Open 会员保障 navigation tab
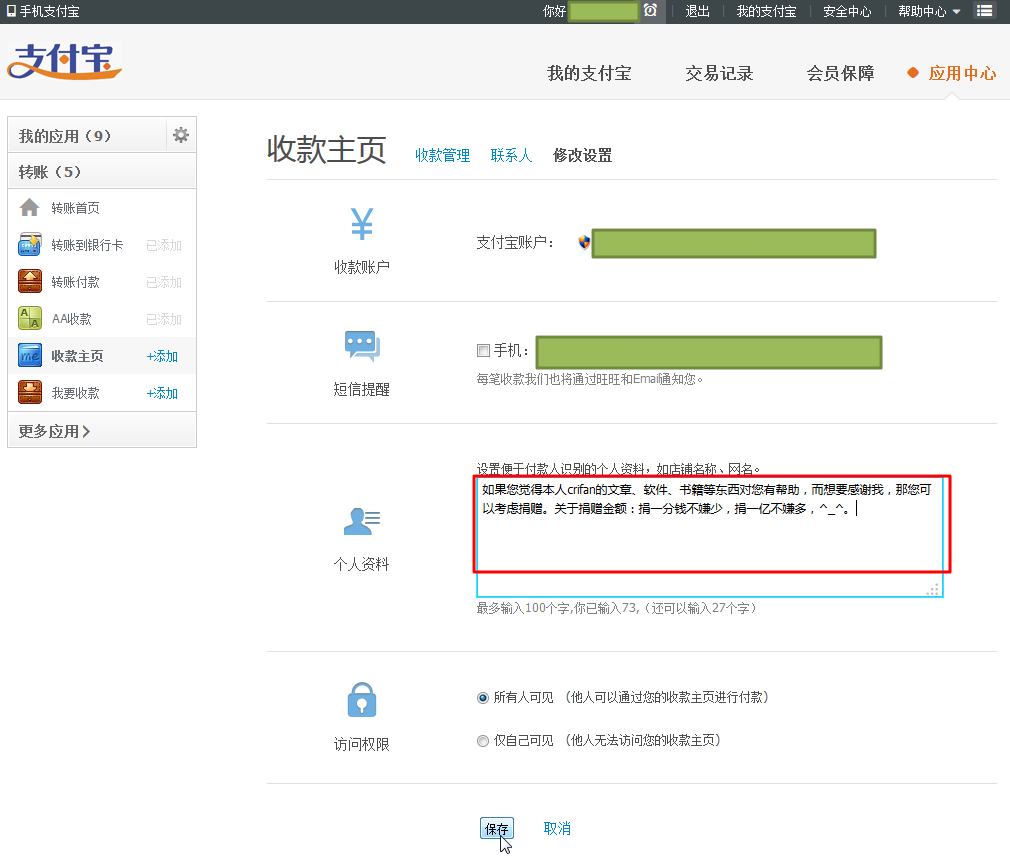The width and height of the screenshot is (1010, 863). coord(841,73)
